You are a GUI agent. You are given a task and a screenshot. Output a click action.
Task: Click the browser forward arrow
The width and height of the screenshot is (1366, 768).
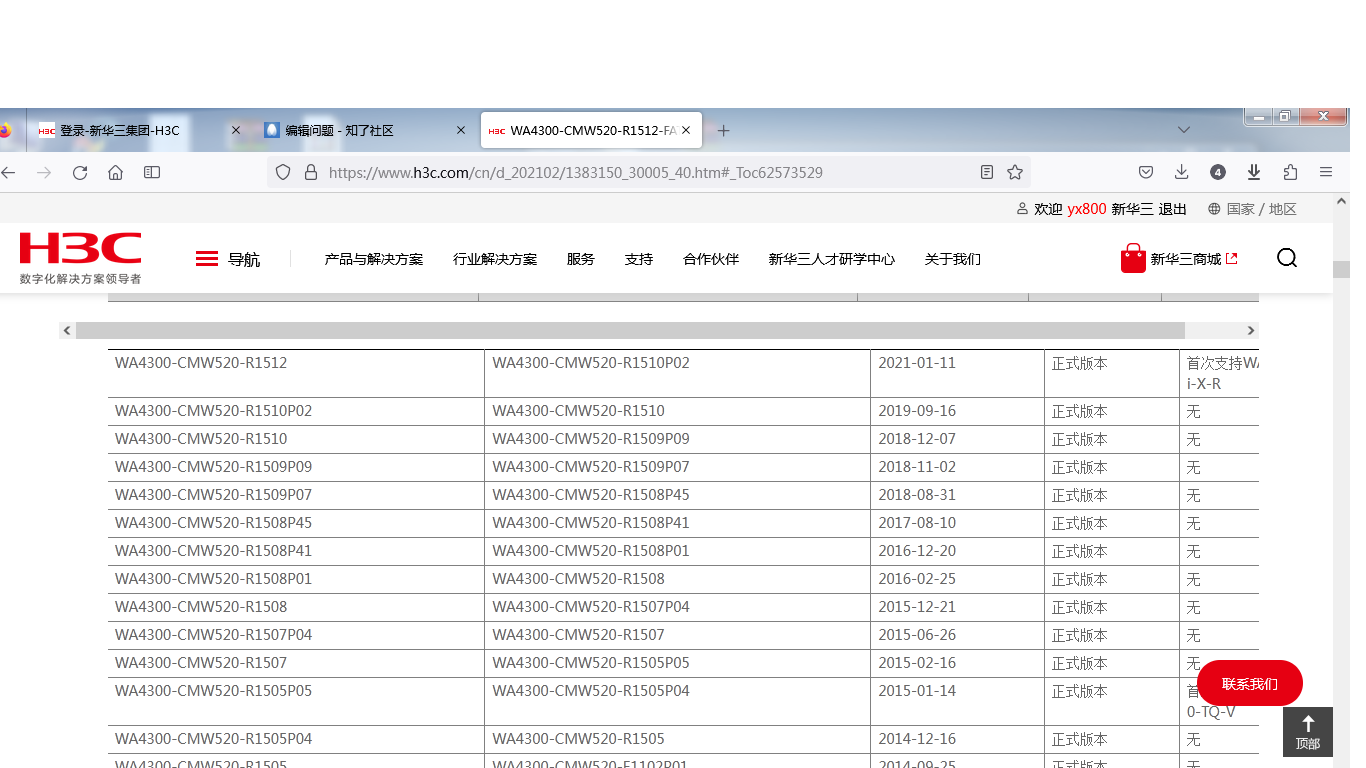click(44, 172)
